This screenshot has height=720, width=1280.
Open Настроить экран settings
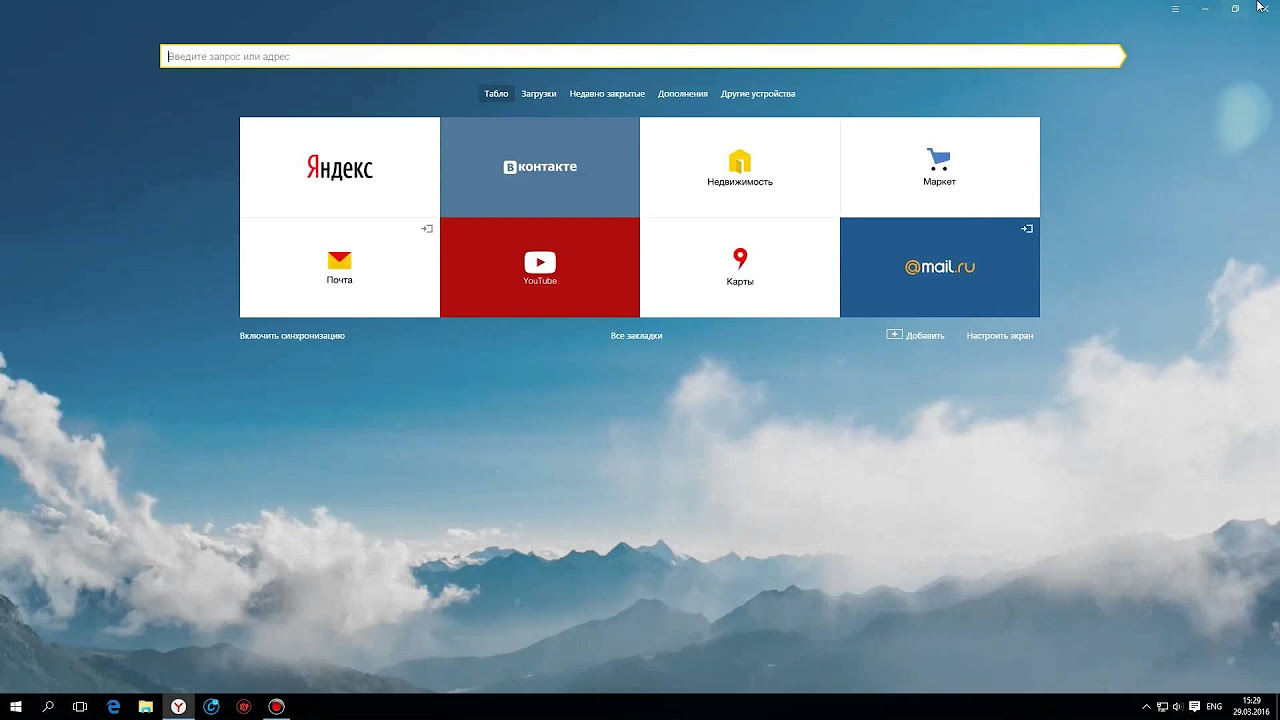(1000, 336)
